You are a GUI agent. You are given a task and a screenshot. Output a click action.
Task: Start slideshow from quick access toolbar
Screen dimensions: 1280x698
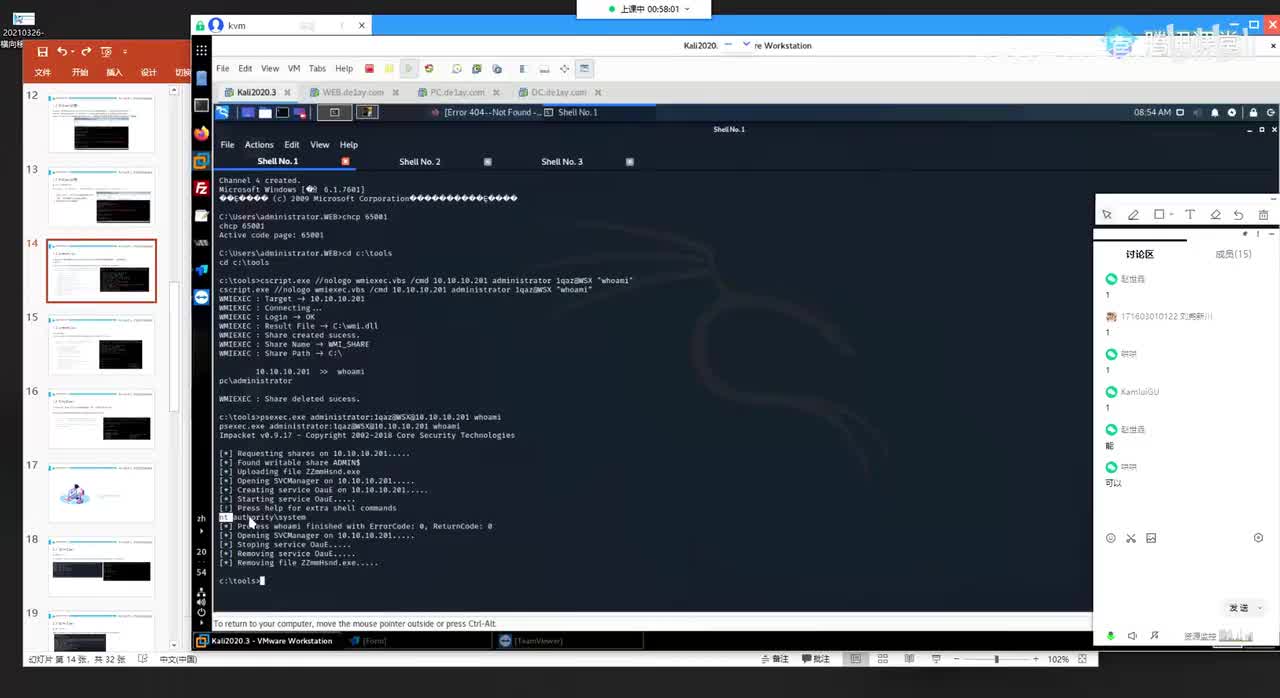(x=106, y=52)
